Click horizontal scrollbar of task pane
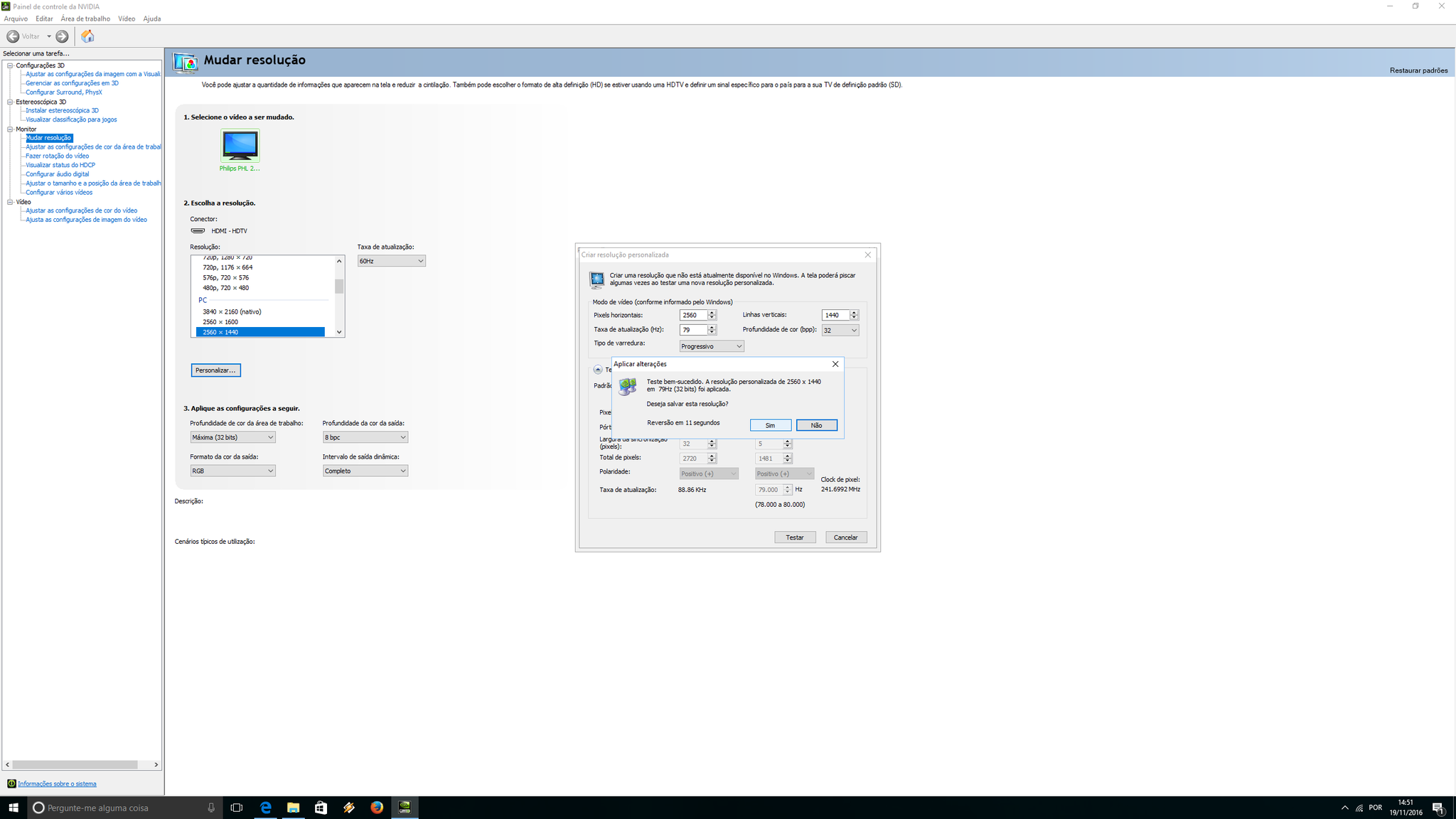This screenshot has height=819, width=1456. point(75,764)
